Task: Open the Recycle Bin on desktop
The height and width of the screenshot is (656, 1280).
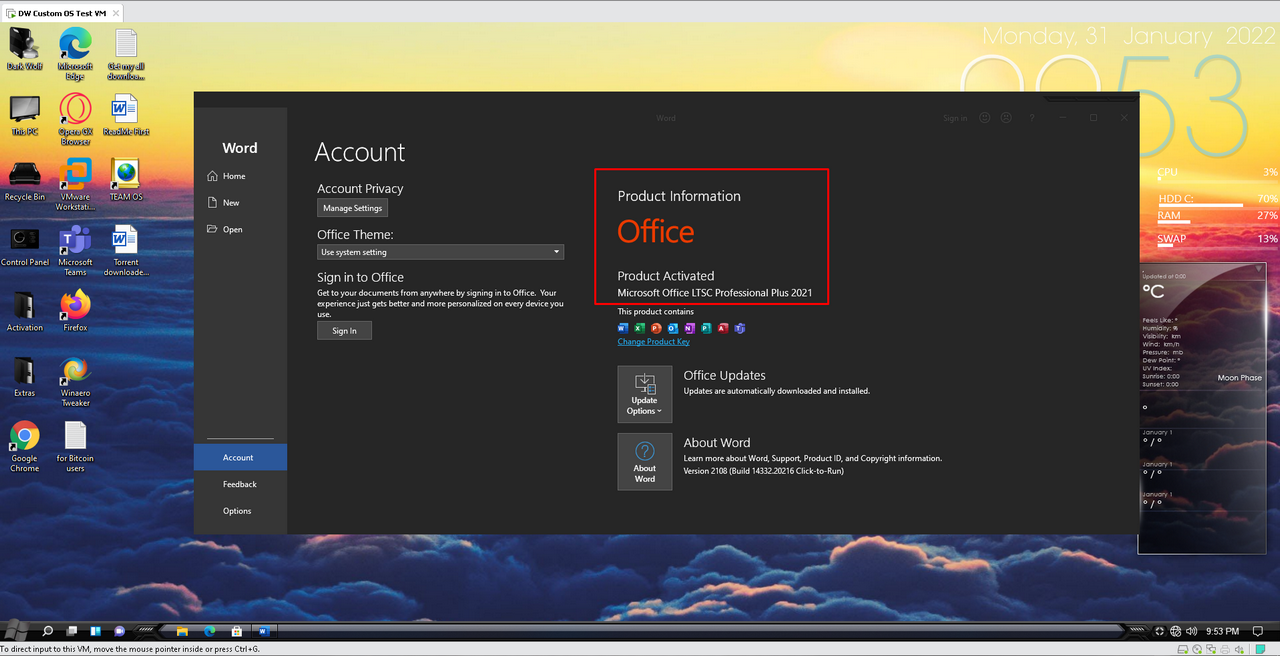Action: 25,180
